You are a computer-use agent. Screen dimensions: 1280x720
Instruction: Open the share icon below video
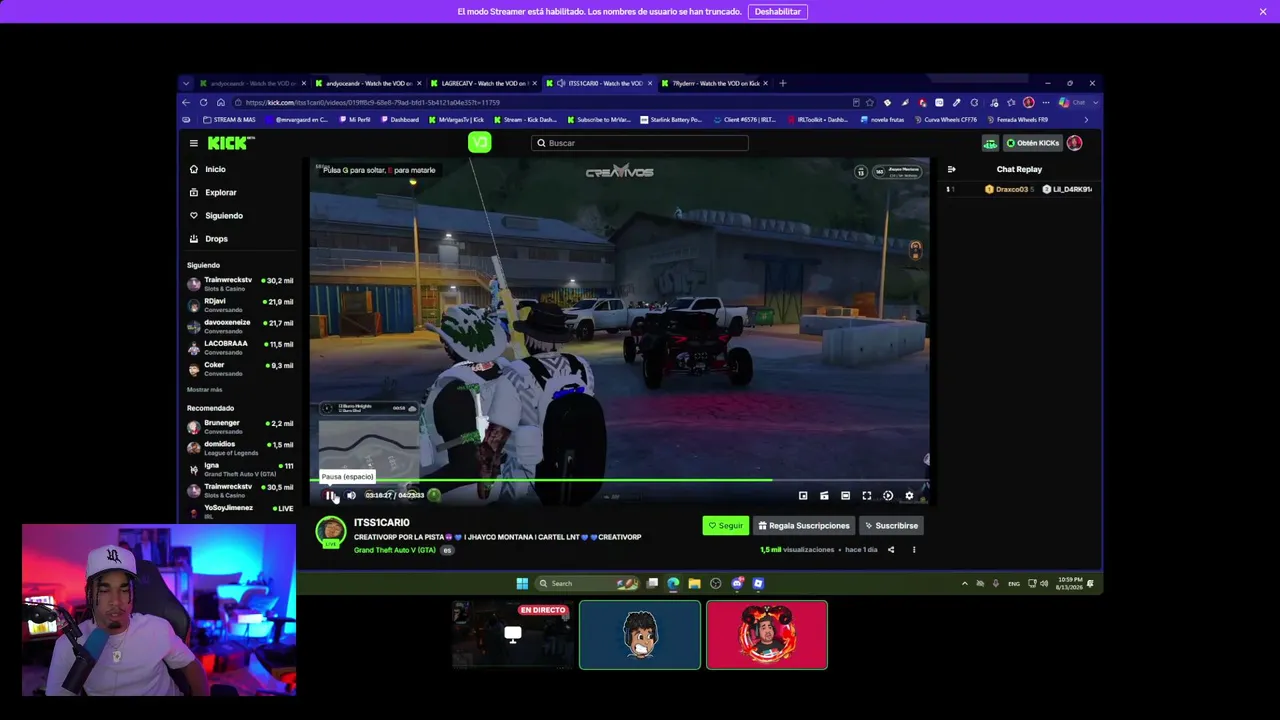pyautogui.click(x=891, y=549)
